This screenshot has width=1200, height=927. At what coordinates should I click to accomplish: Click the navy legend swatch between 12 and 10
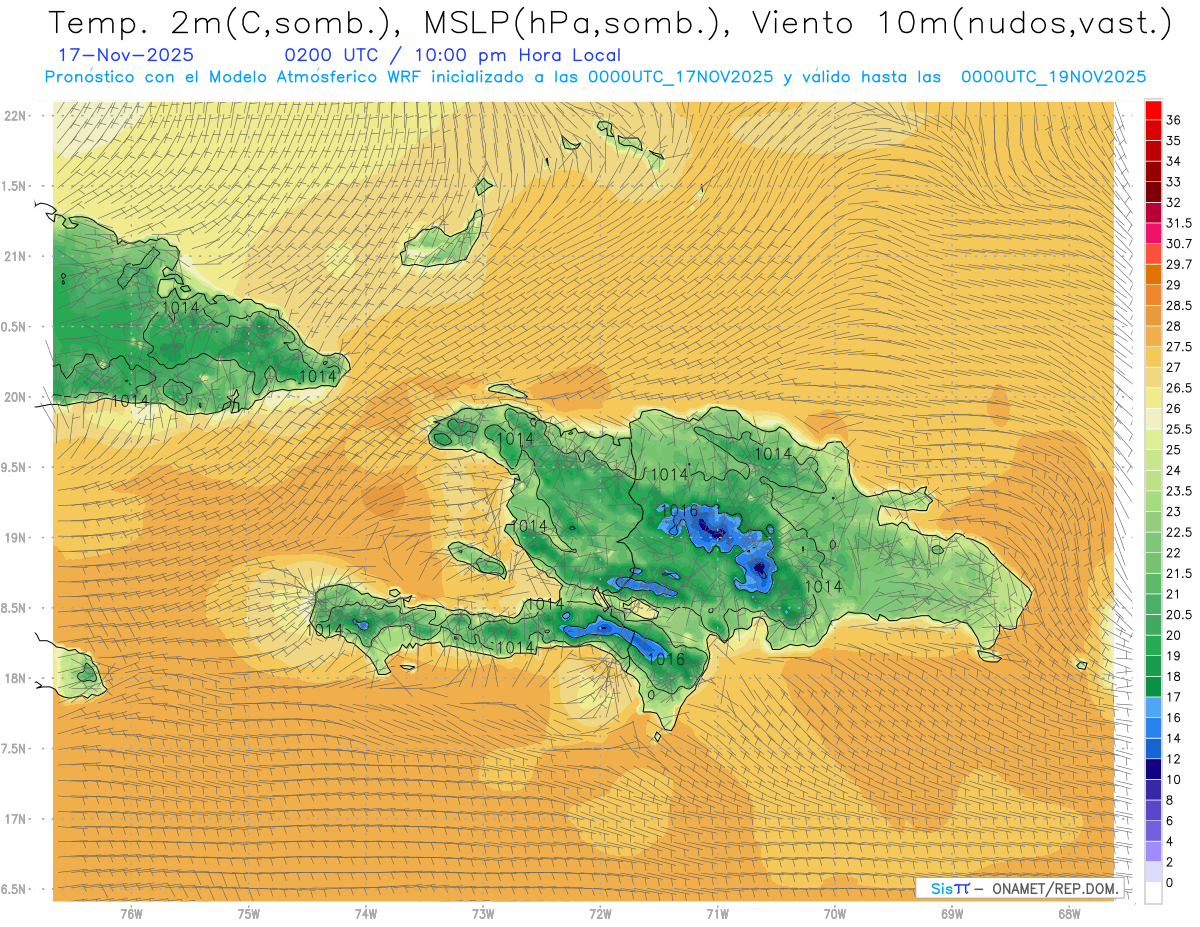click(1153, 770)
